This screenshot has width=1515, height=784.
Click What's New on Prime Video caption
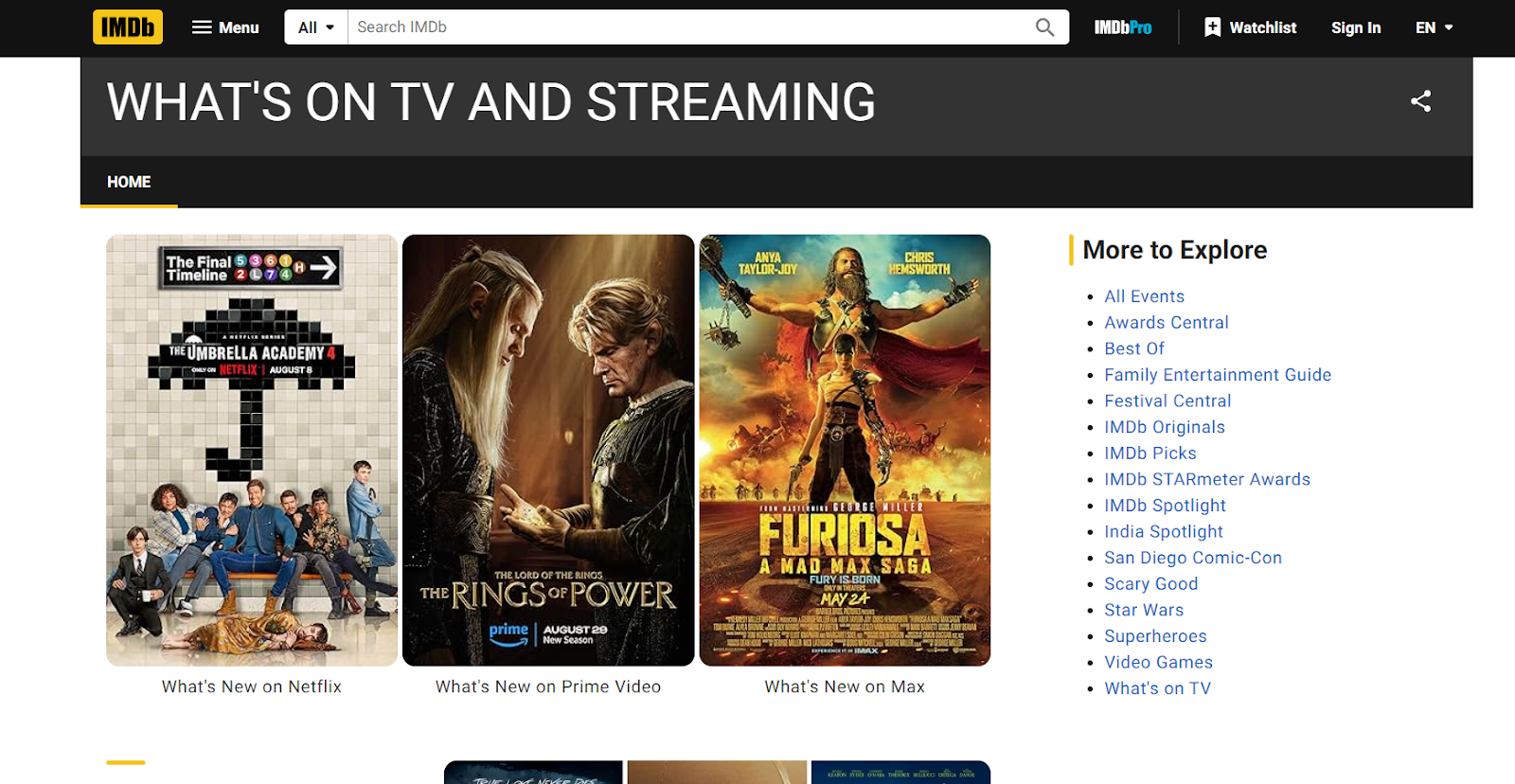click(548, 686)
